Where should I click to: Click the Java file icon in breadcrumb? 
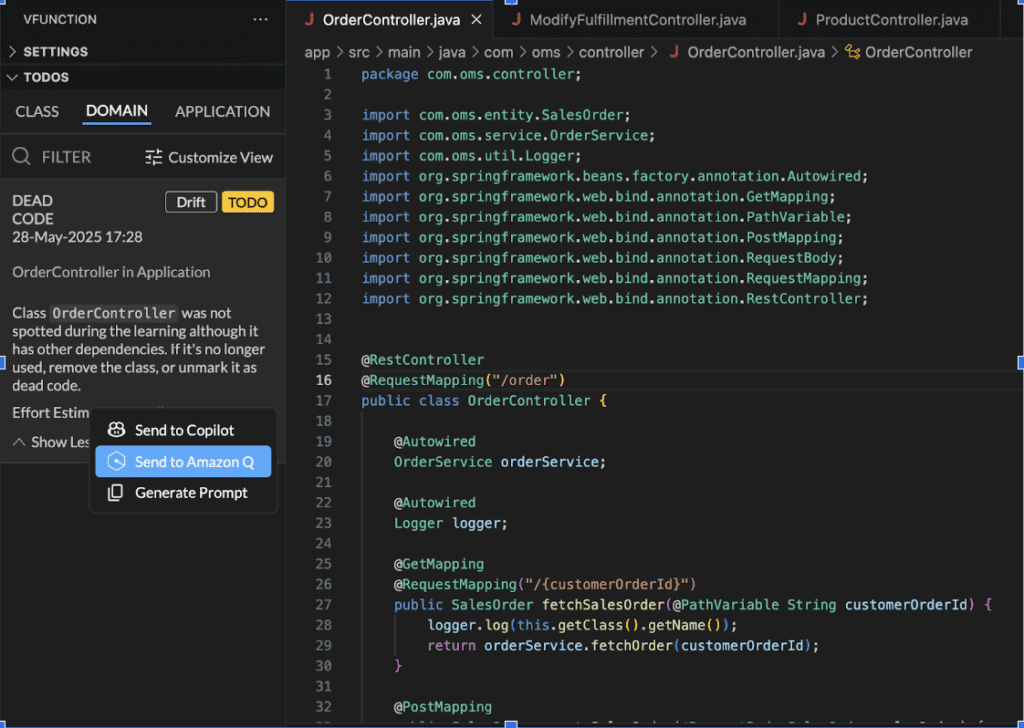click(x=674, y=52)
